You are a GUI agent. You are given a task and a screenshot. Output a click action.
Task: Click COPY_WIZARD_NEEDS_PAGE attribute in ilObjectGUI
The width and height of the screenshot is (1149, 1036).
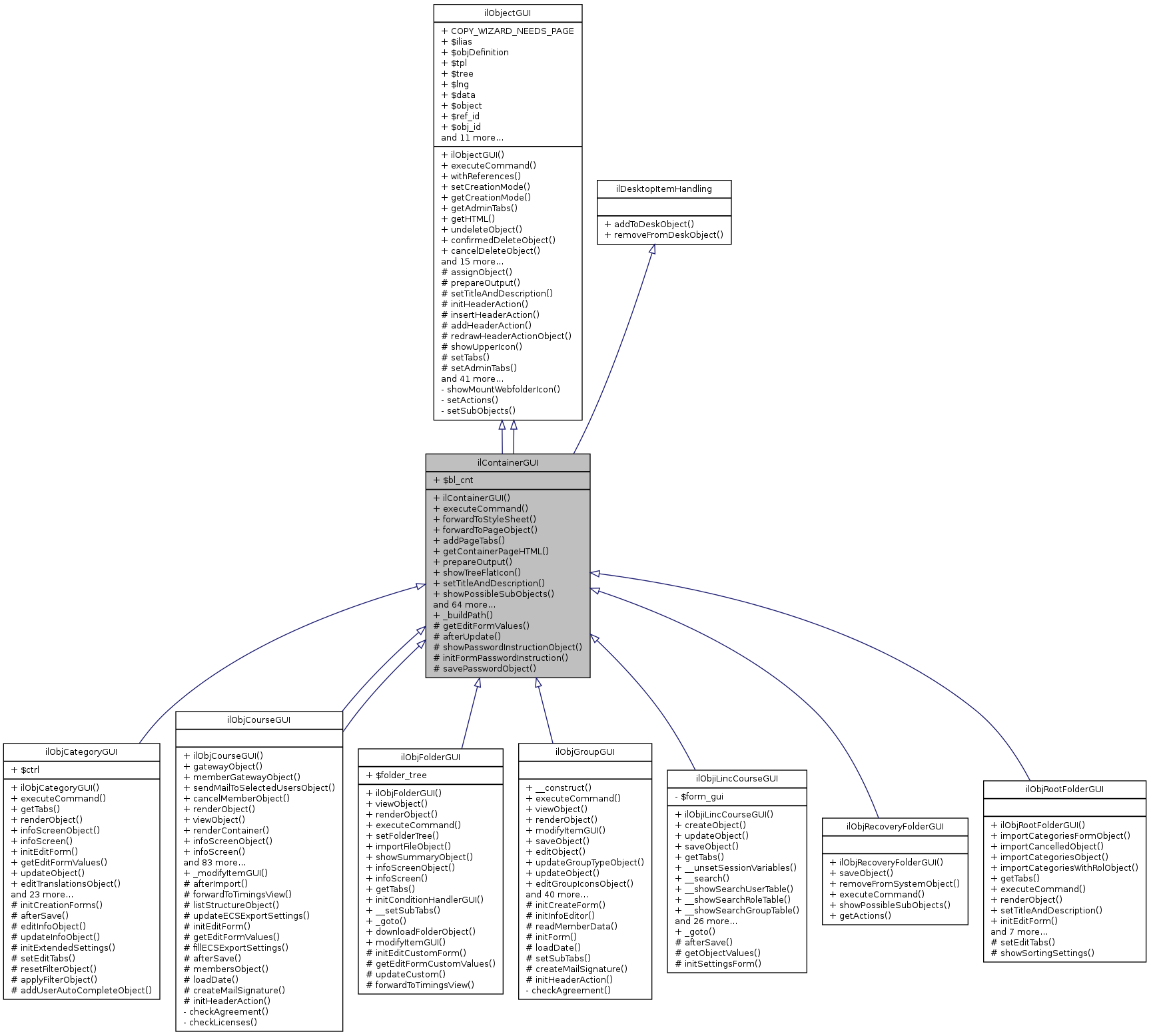[507, 31]
